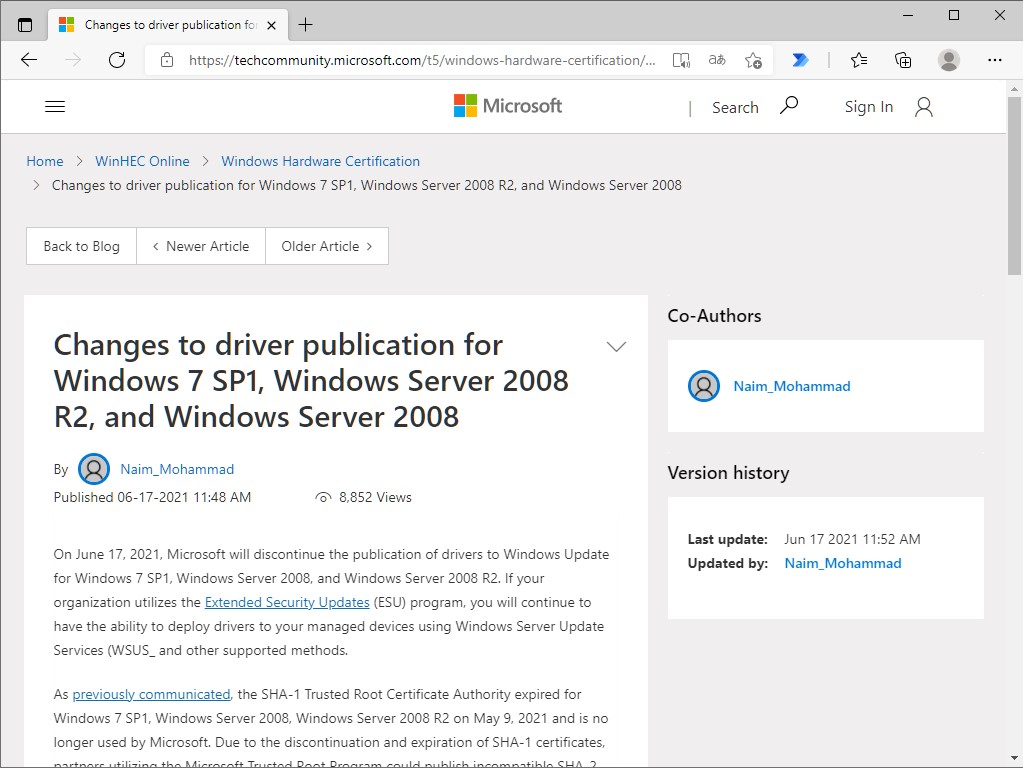Screen dimensions: 1023x768
Task: Collapse the article using the title chevron
Action: (616, 346)
